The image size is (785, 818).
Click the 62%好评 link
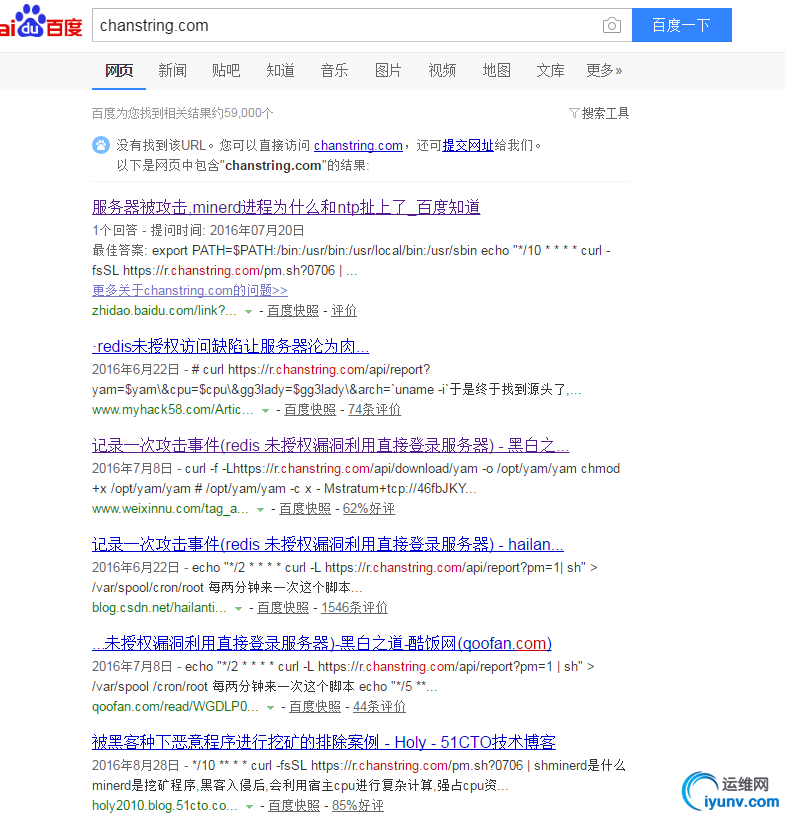coord(369,509)
